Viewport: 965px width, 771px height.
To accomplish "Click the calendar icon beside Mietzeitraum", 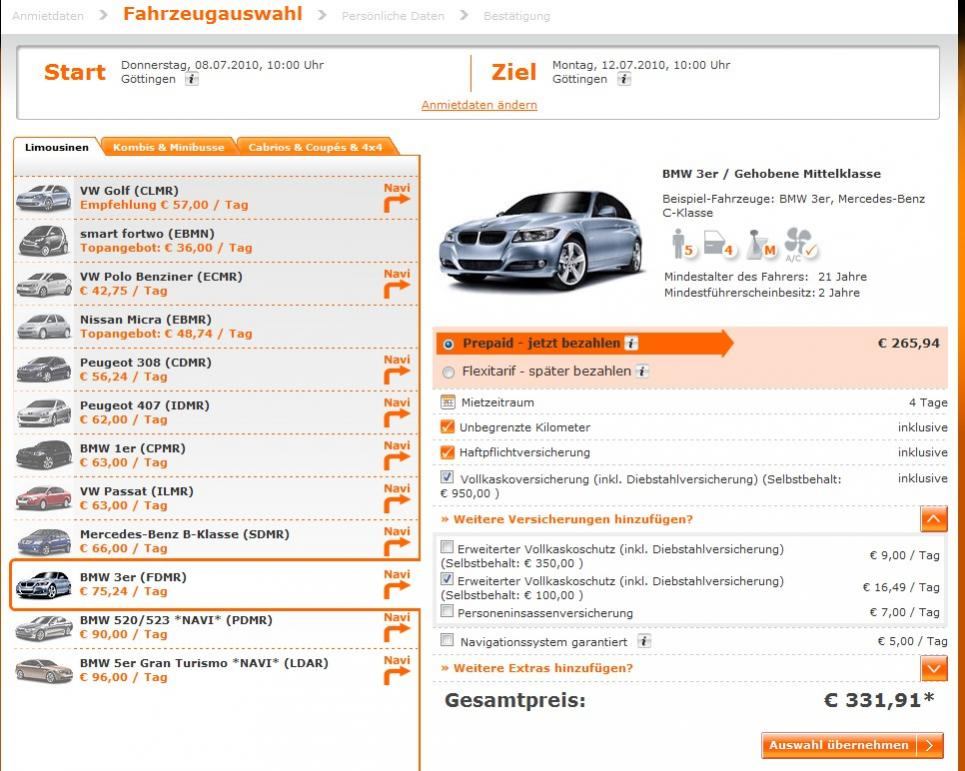I will point(448,402).
